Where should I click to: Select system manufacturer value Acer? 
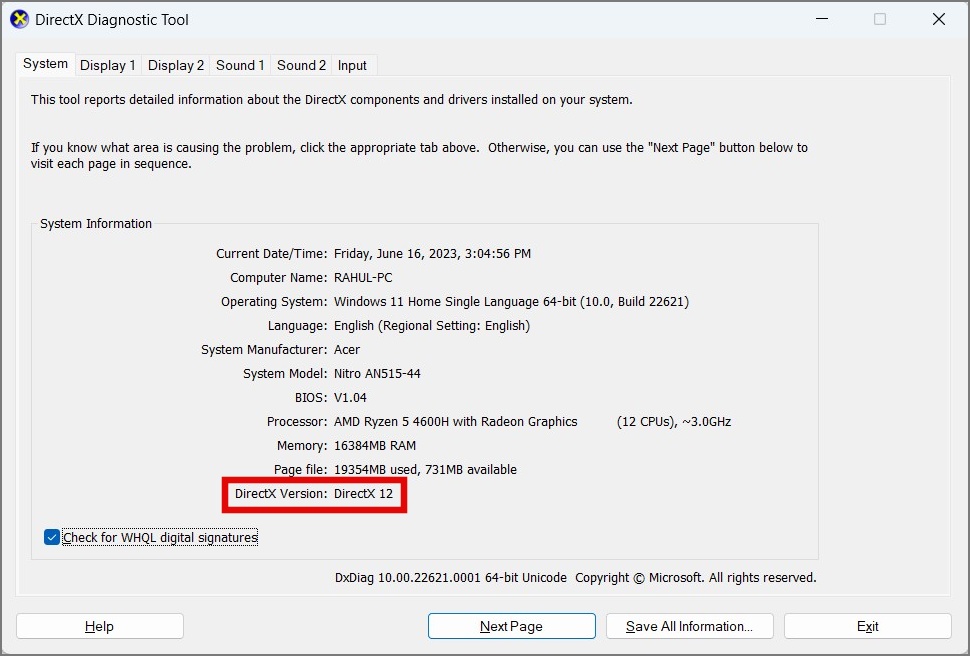(347, 350)
